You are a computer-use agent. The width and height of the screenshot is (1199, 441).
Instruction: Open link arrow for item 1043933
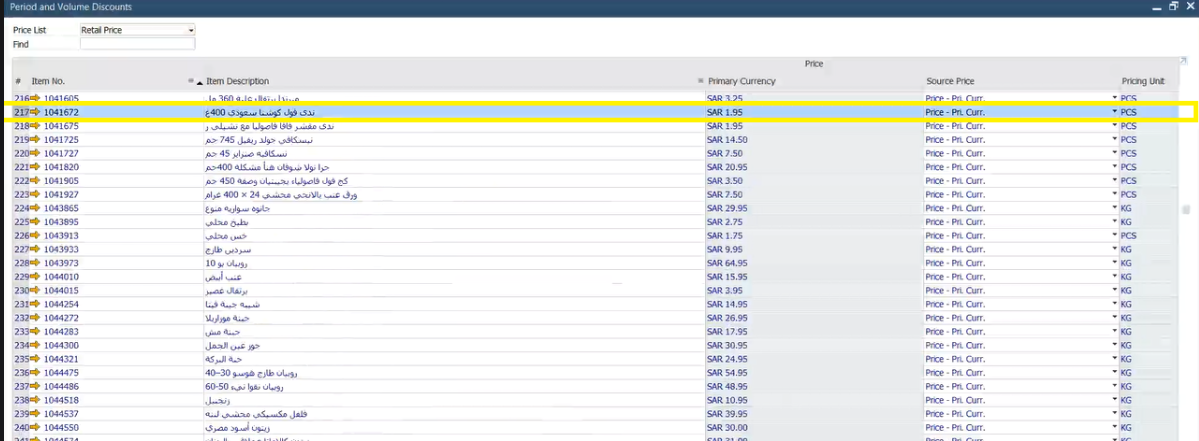(34, 250)
